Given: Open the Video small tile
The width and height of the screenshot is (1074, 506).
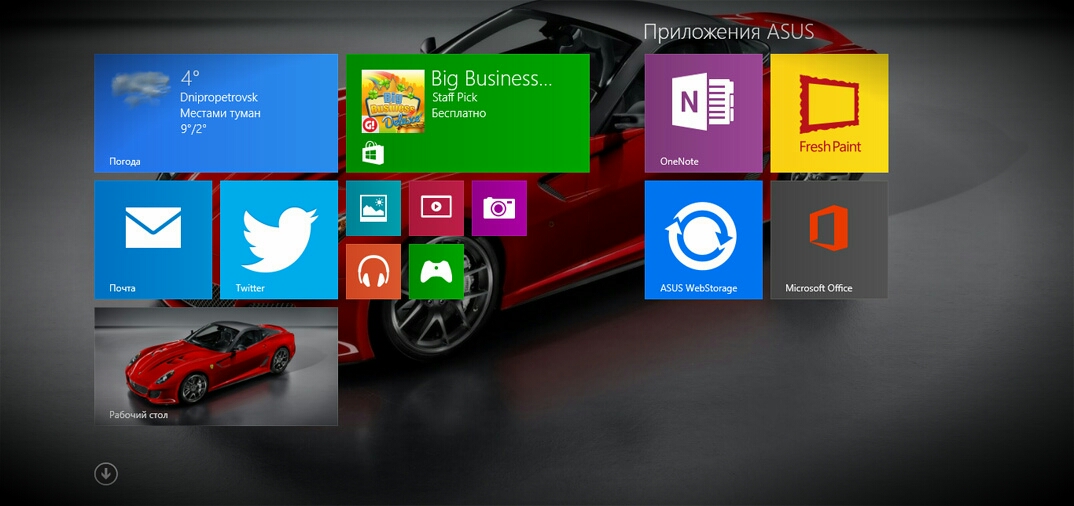Looking at the screenshot, I should pyautogui.click(x=436, y=208).
